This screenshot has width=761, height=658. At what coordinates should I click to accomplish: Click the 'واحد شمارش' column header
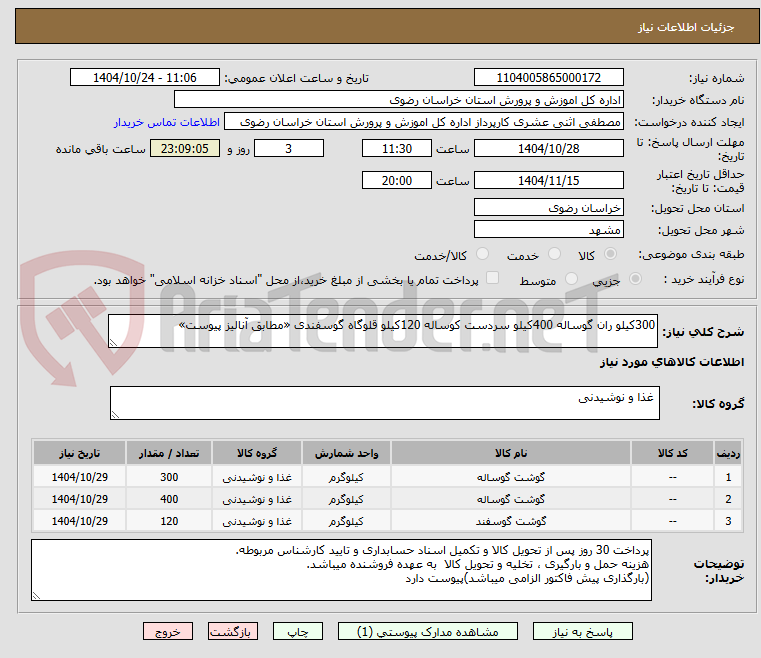coord(346,453)
